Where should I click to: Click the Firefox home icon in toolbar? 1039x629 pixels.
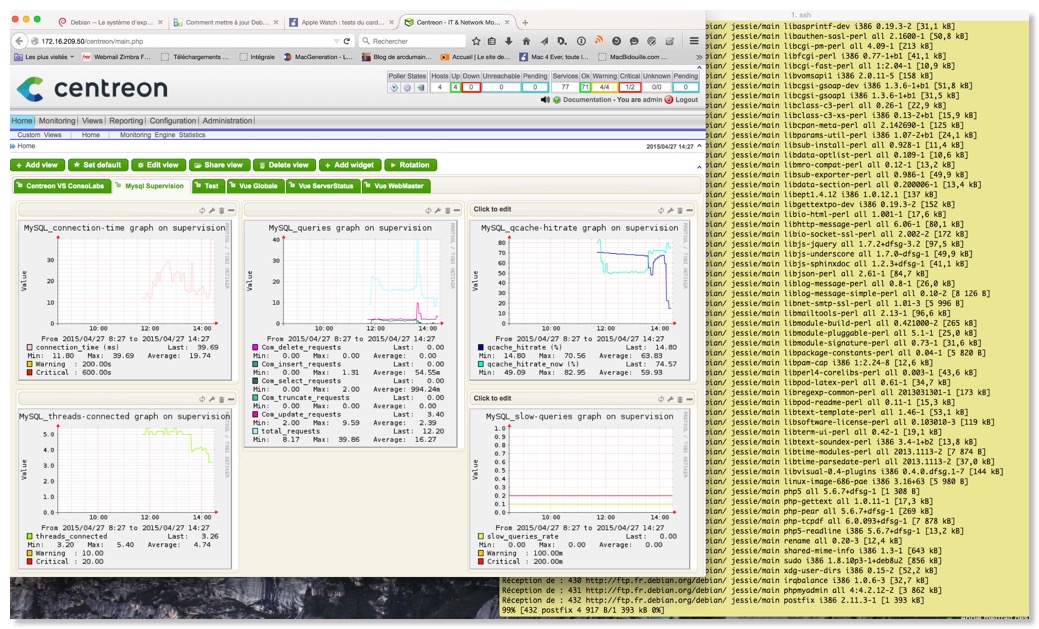pos(525,41)
